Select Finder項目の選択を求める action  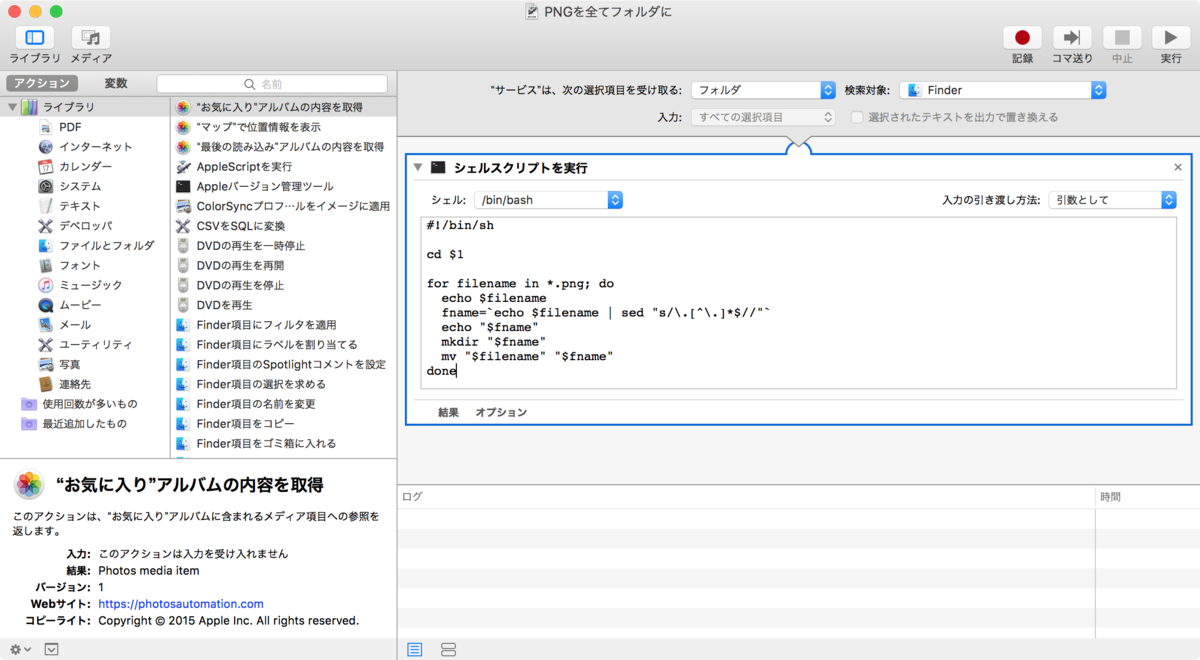(x=283, y=384)
